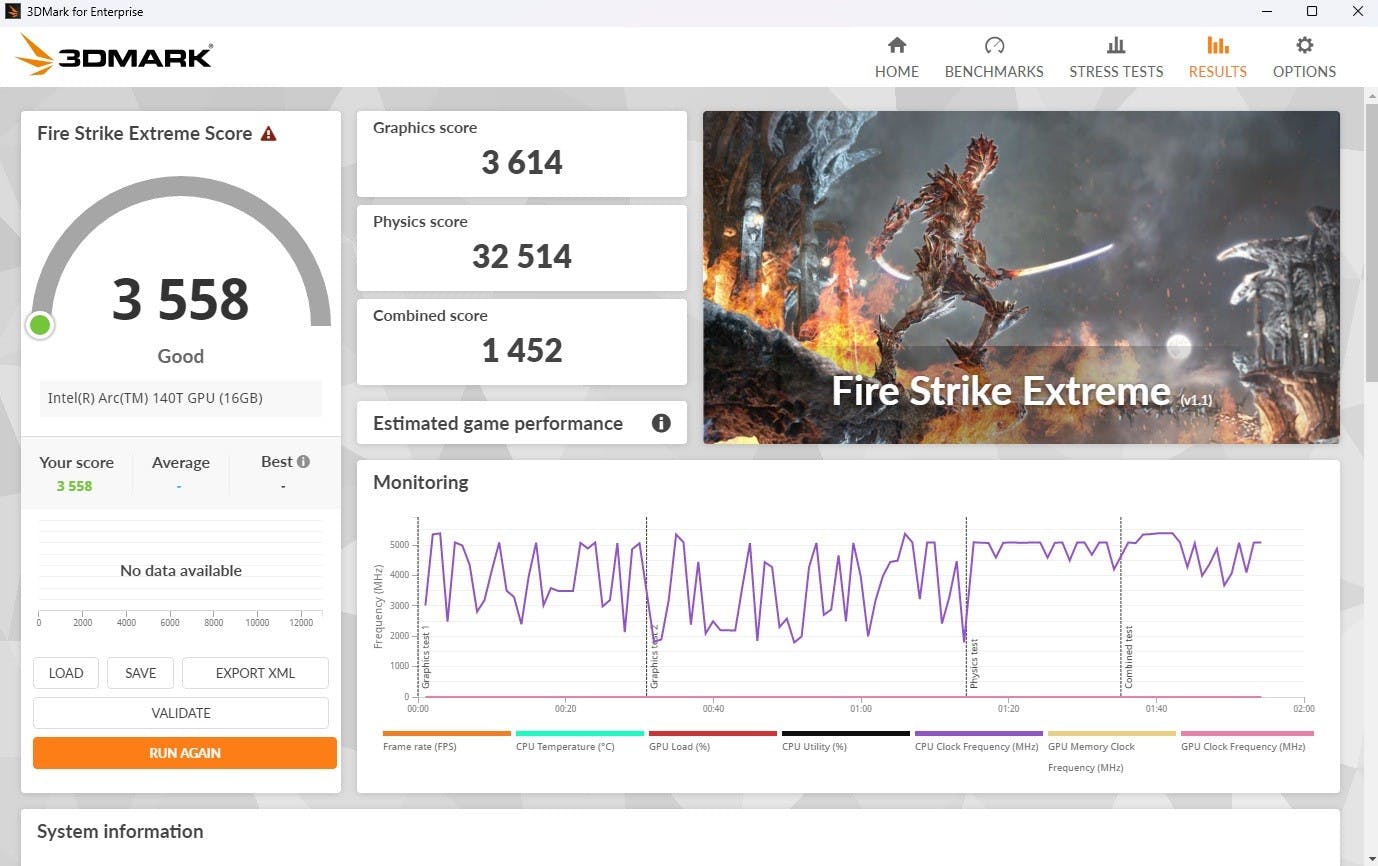Toggle CPU Utility (%) legend swatch
This screenshot has width=1378, height=866.
click(846, 733)
